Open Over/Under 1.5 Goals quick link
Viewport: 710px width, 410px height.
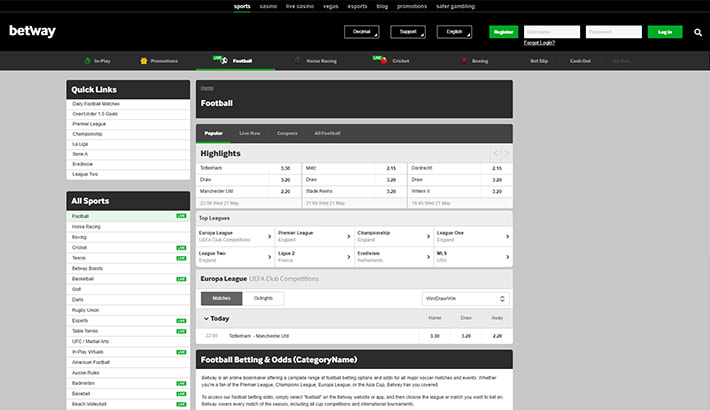pyautogui.click(x=95, y=114)
